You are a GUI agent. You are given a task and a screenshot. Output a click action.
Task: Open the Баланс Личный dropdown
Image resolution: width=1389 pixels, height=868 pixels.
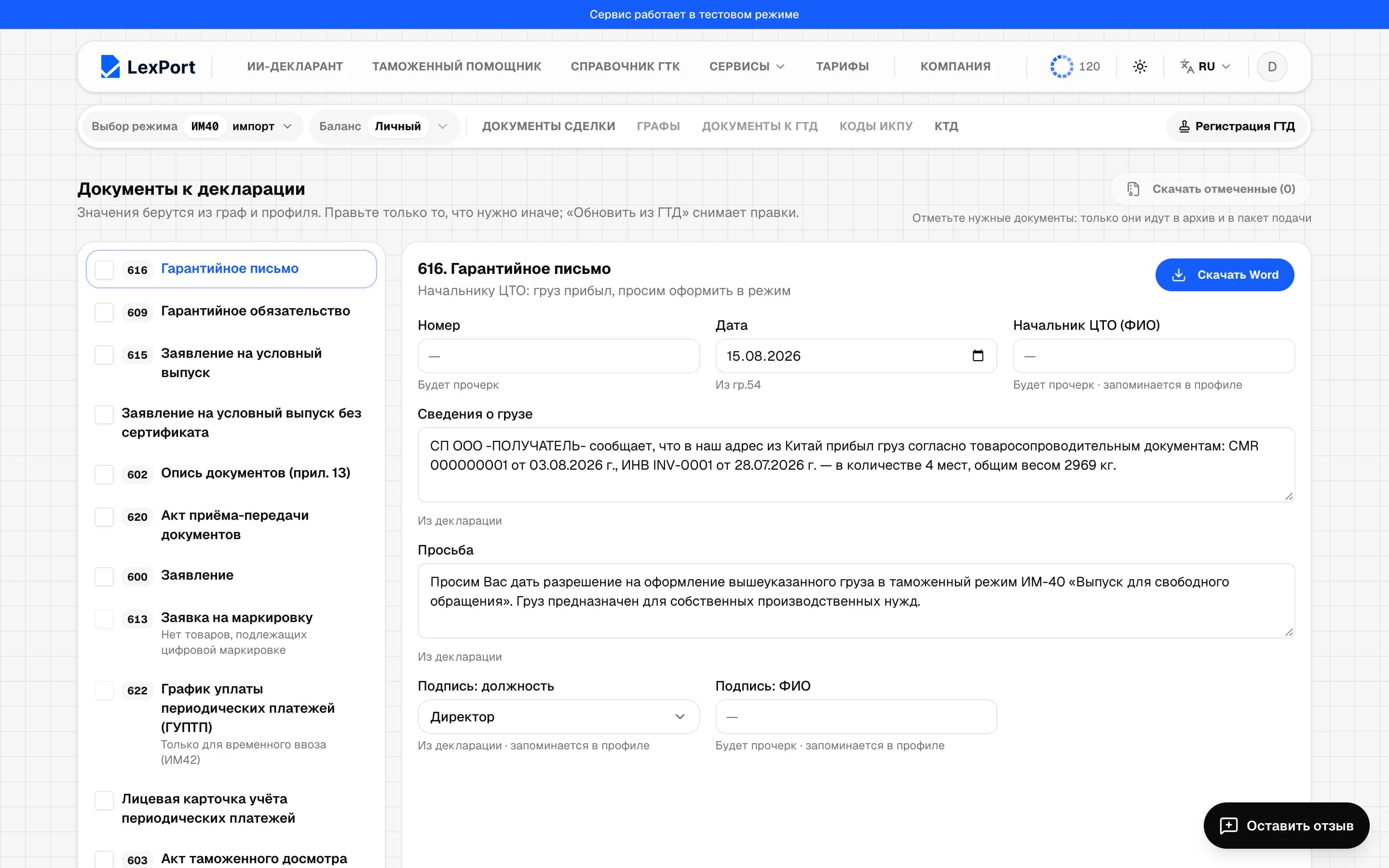[384, 126]
